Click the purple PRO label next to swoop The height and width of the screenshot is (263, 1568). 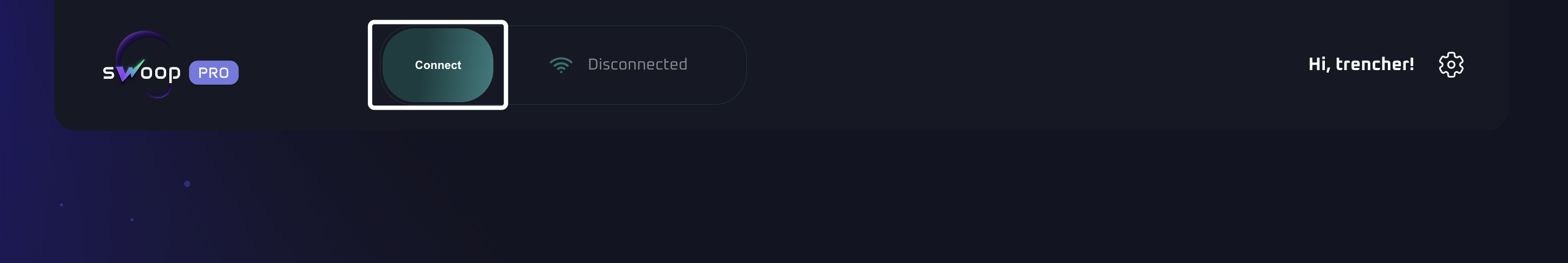[x=213, y=72]
